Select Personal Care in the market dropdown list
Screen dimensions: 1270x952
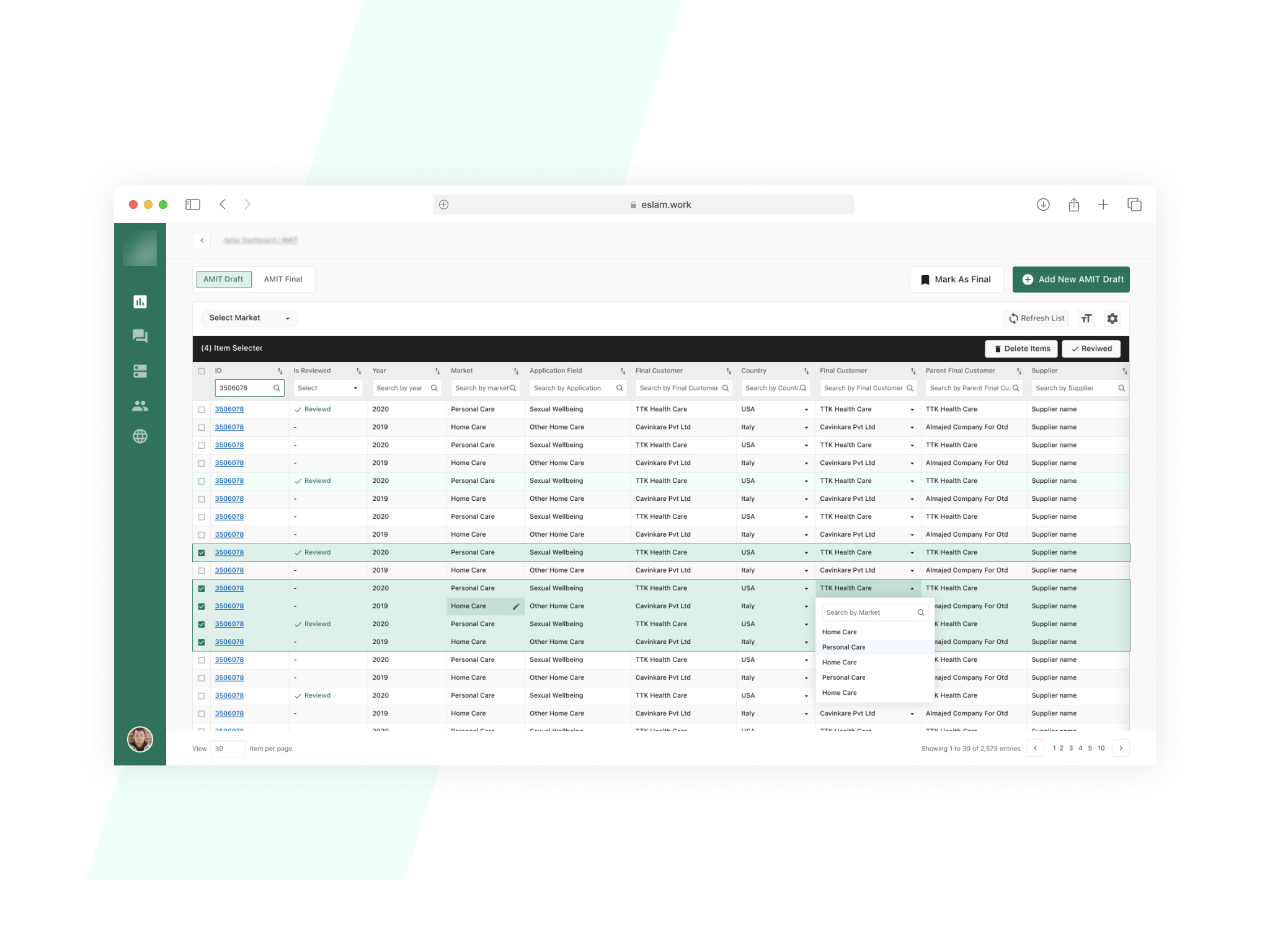(x=843, y=646)
